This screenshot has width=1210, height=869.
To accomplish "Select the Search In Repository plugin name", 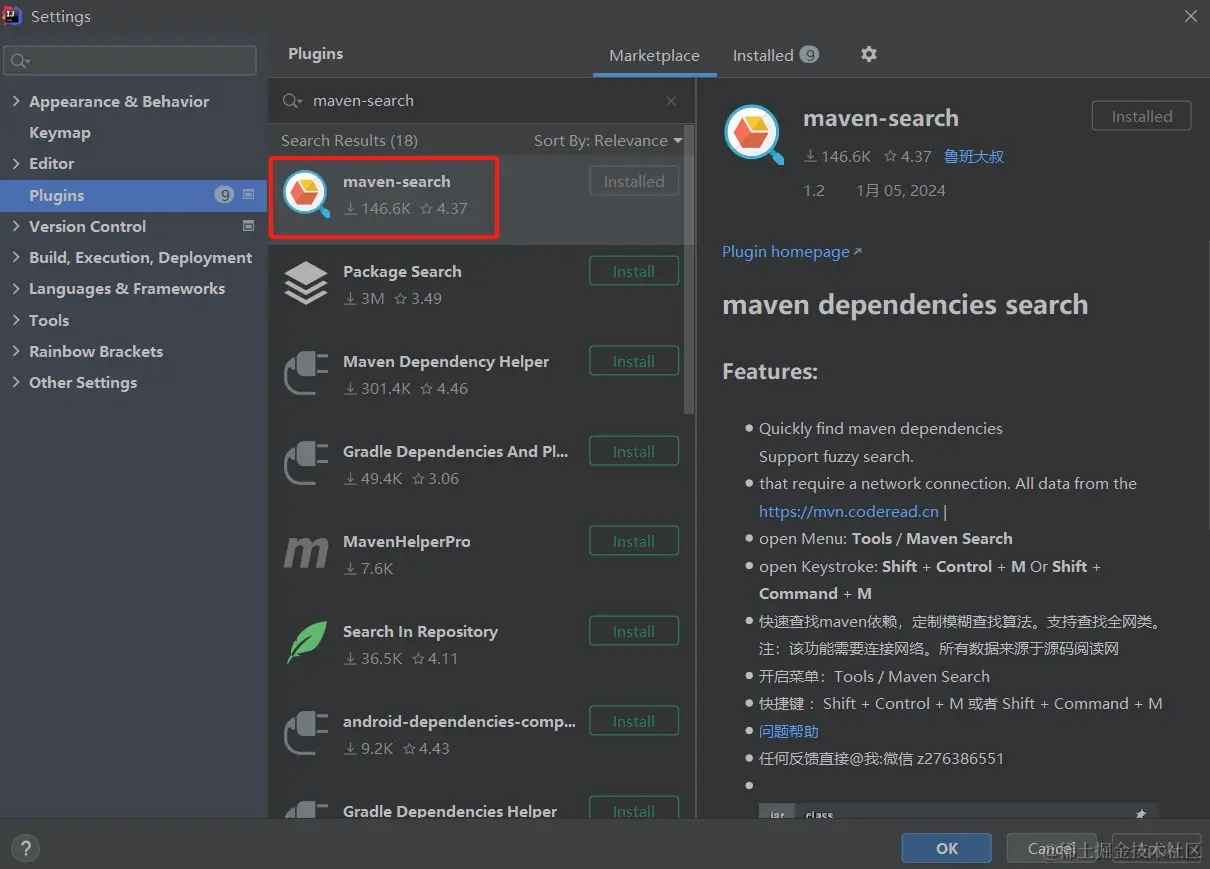I will (x=420, y=632).
